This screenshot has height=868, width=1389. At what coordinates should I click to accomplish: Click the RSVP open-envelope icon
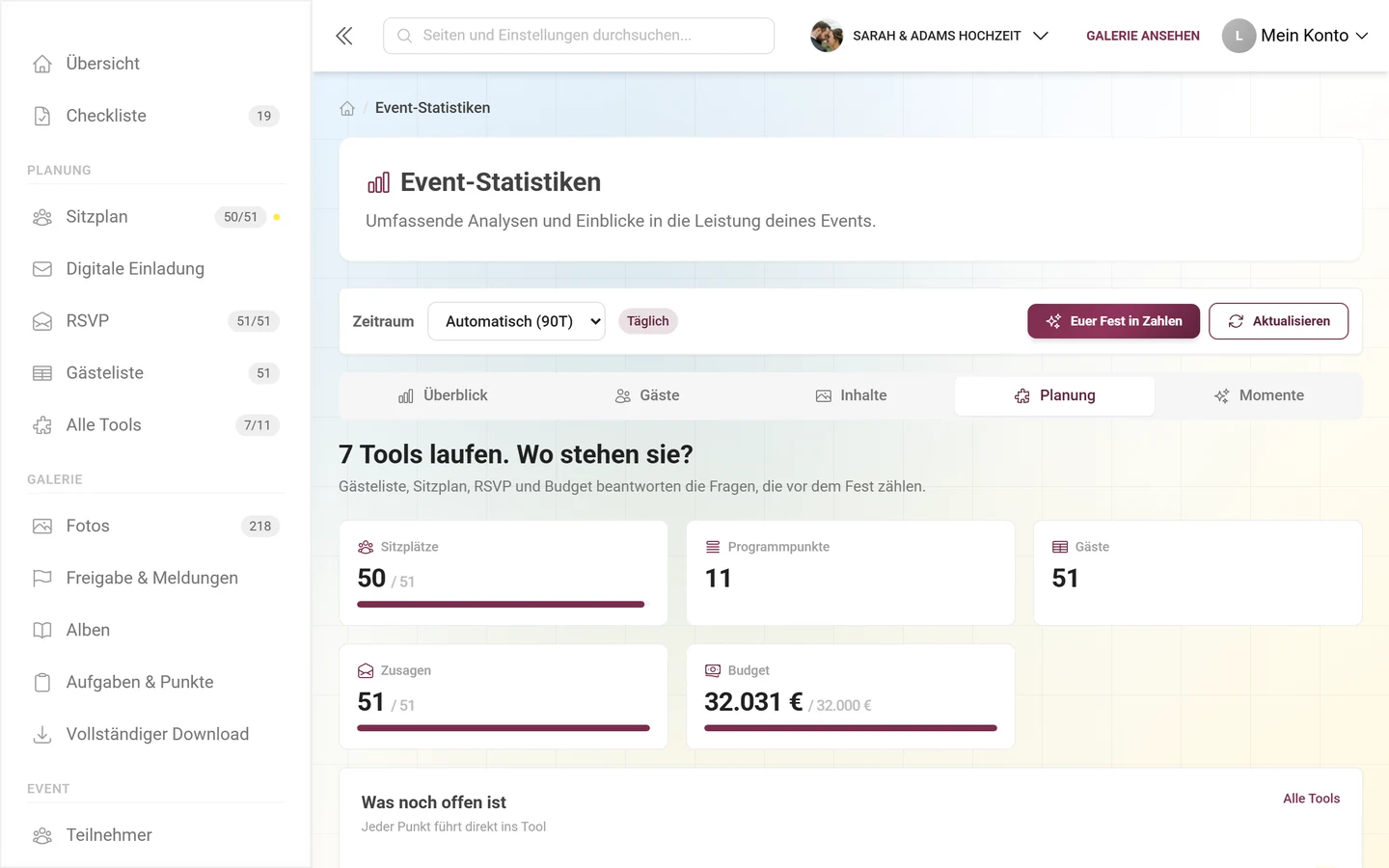pos(42,321)
